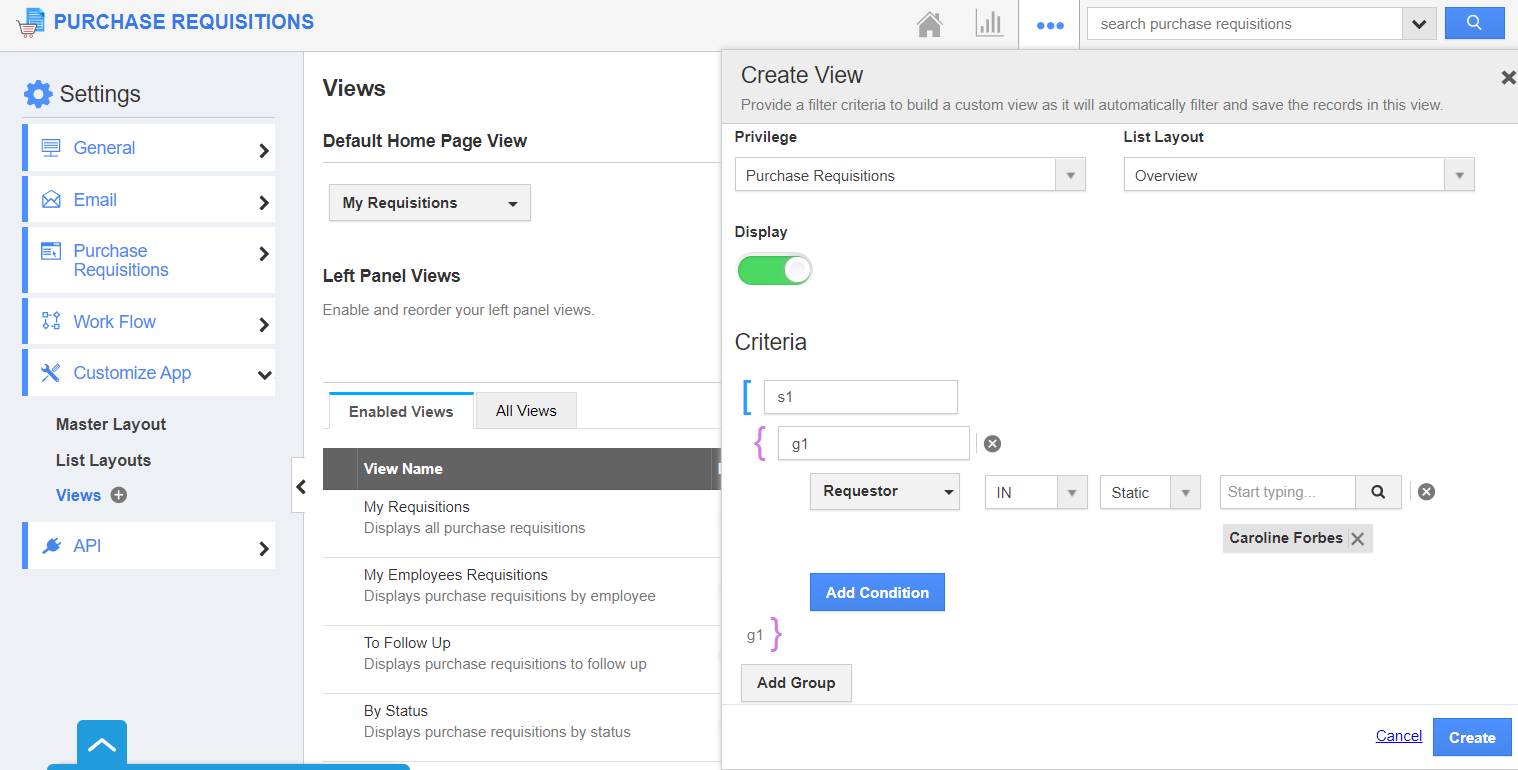Click the blue search magnifier button
The image size is (1518, 770).
pyautogui.click(x=1475, y=22)
